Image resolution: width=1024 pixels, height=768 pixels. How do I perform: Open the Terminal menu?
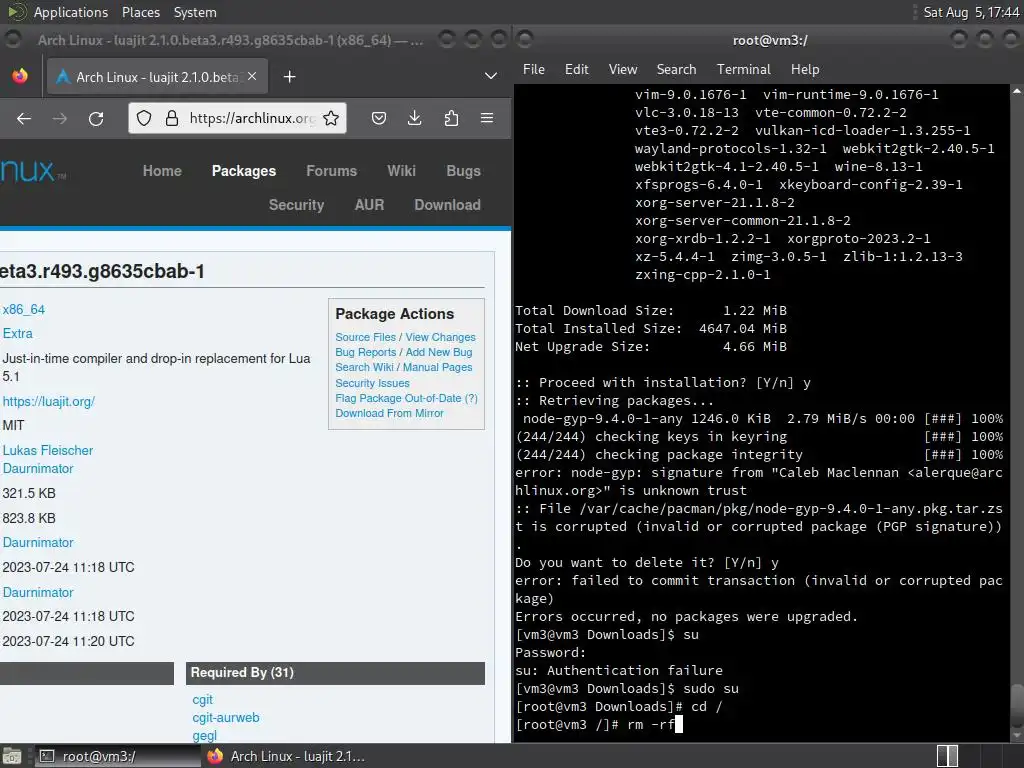pos(744,69)
